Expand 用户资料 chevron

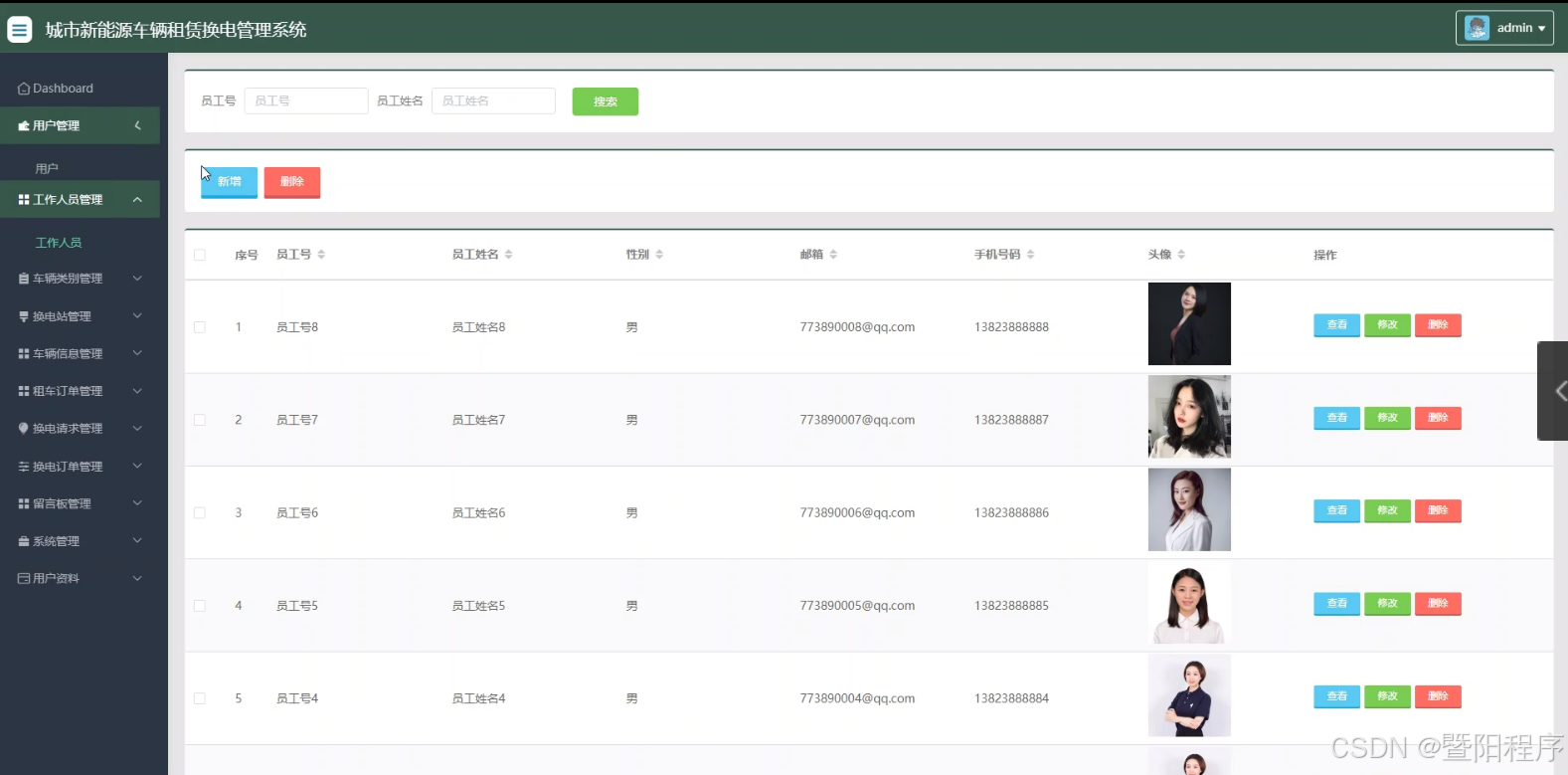(137, 578)
